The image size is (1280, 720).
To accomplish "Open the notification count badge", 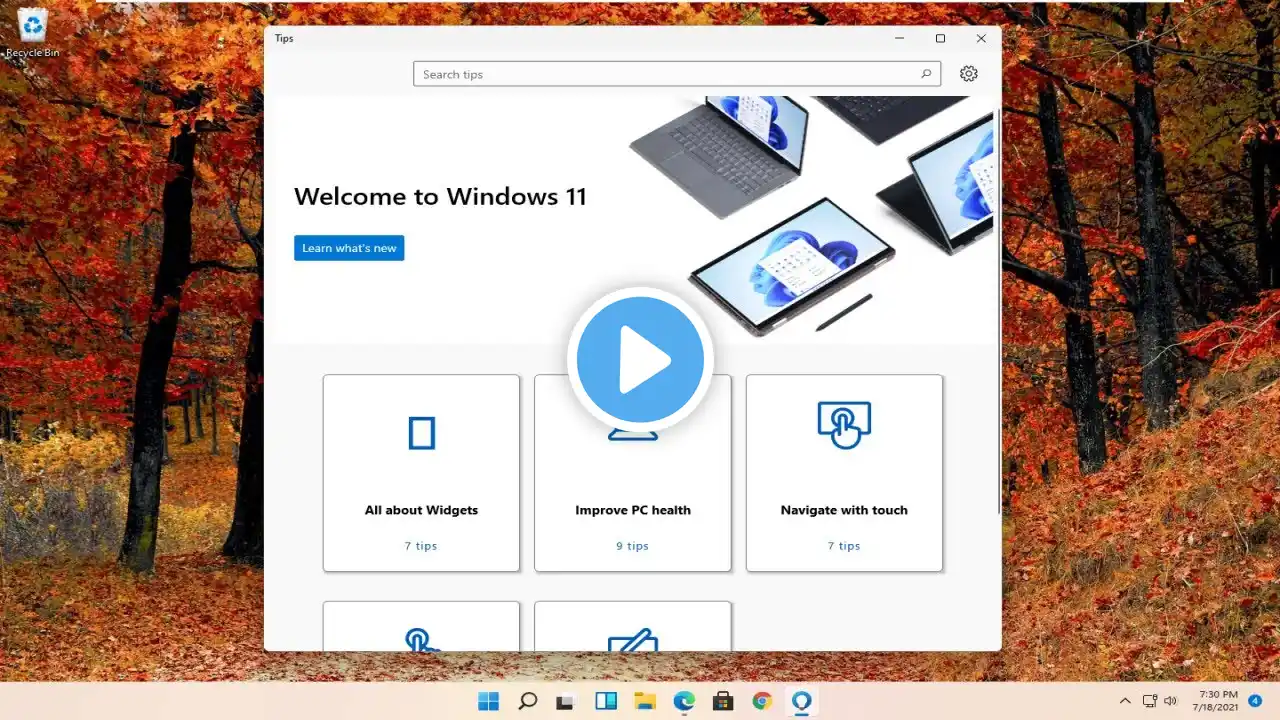I will [x=1255, y=701].
